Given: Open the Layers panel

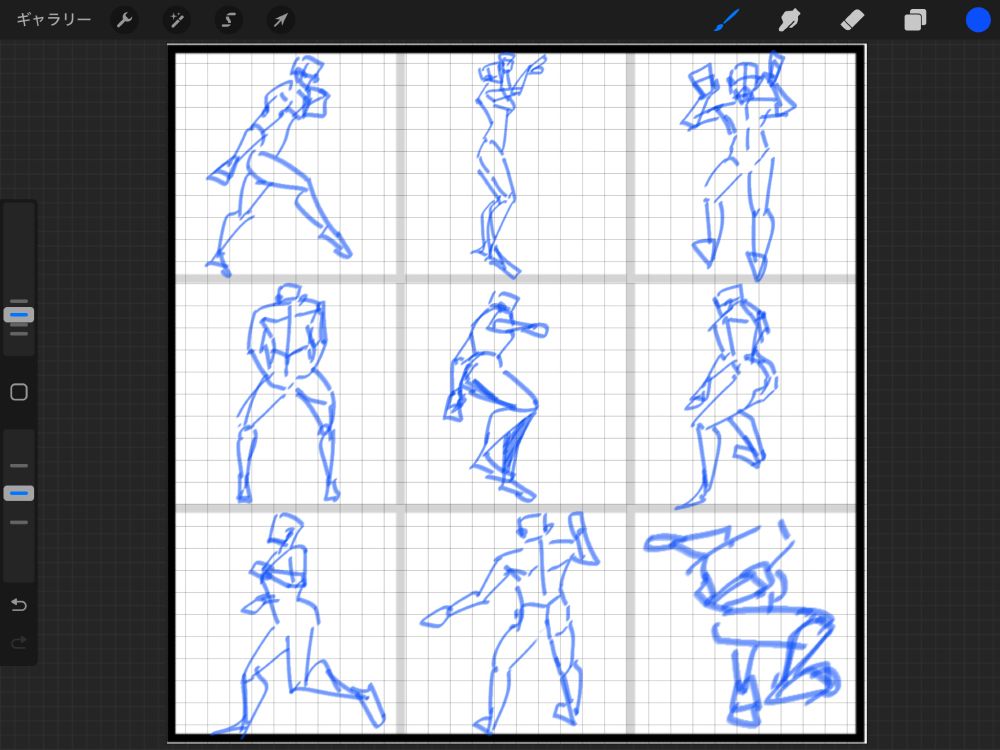Looking at the screenshot, I should pyautogui.click(x=915, y=20).
